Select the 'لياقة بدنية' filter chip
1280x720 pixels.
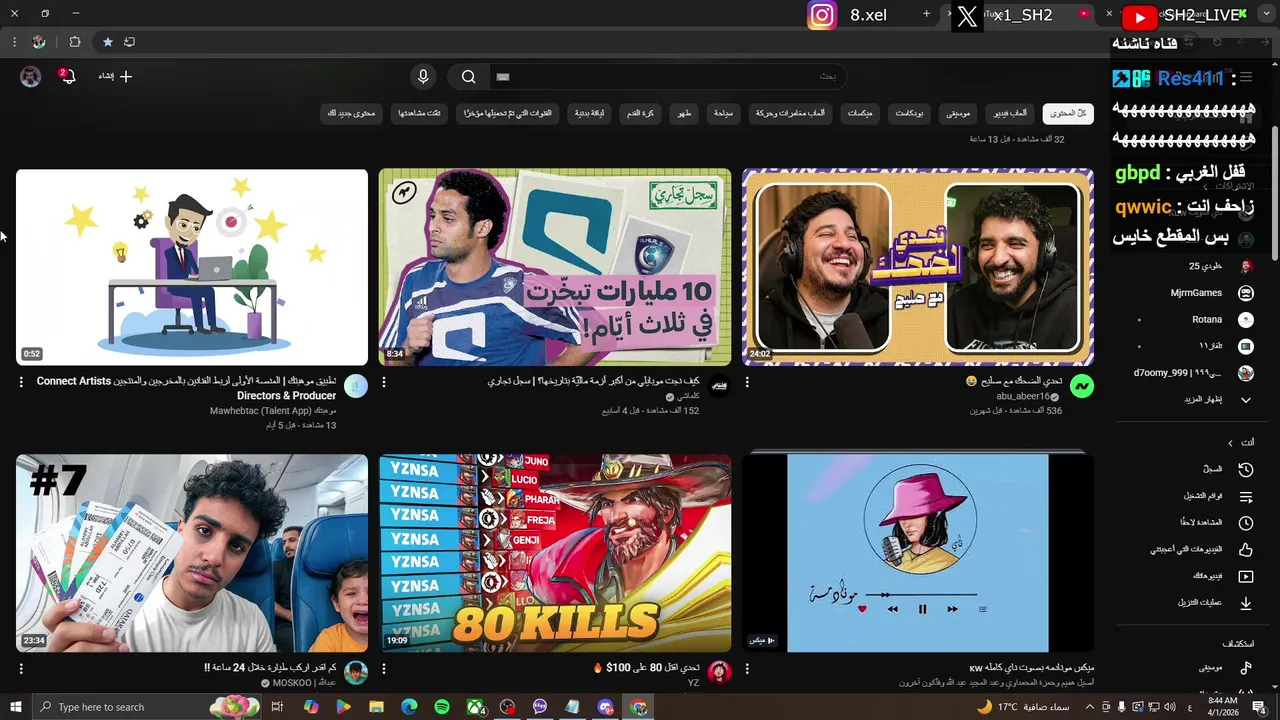[x=589, y=114]
